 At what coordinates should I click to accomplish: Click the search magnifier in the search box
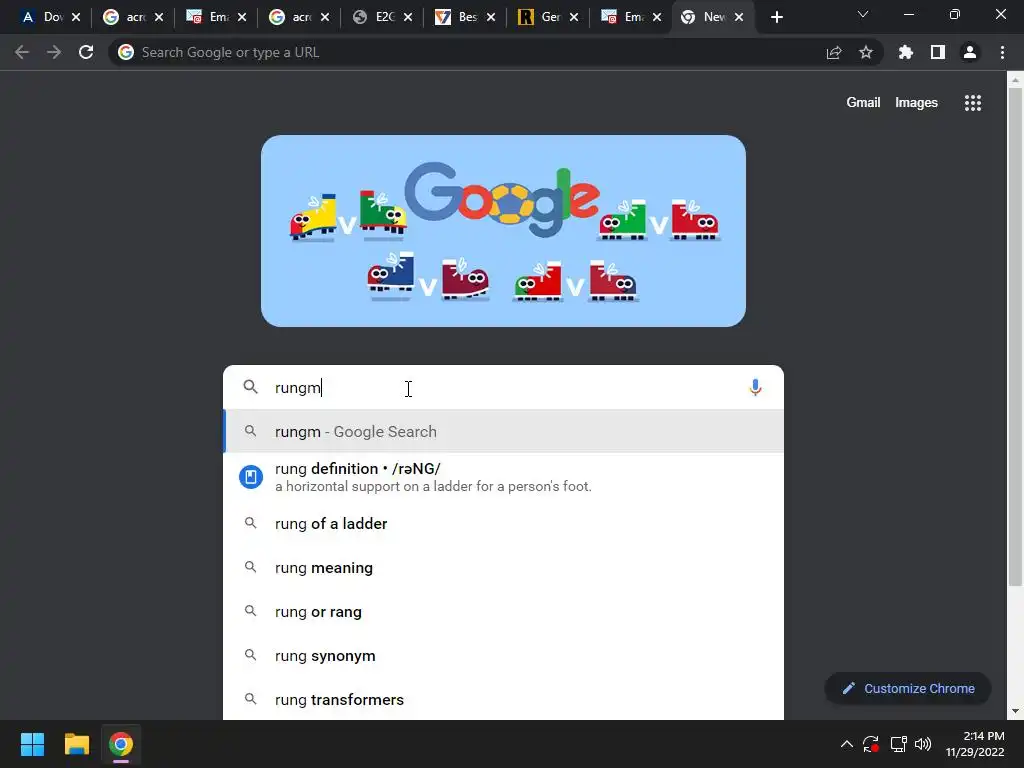(x=250, y=387)
